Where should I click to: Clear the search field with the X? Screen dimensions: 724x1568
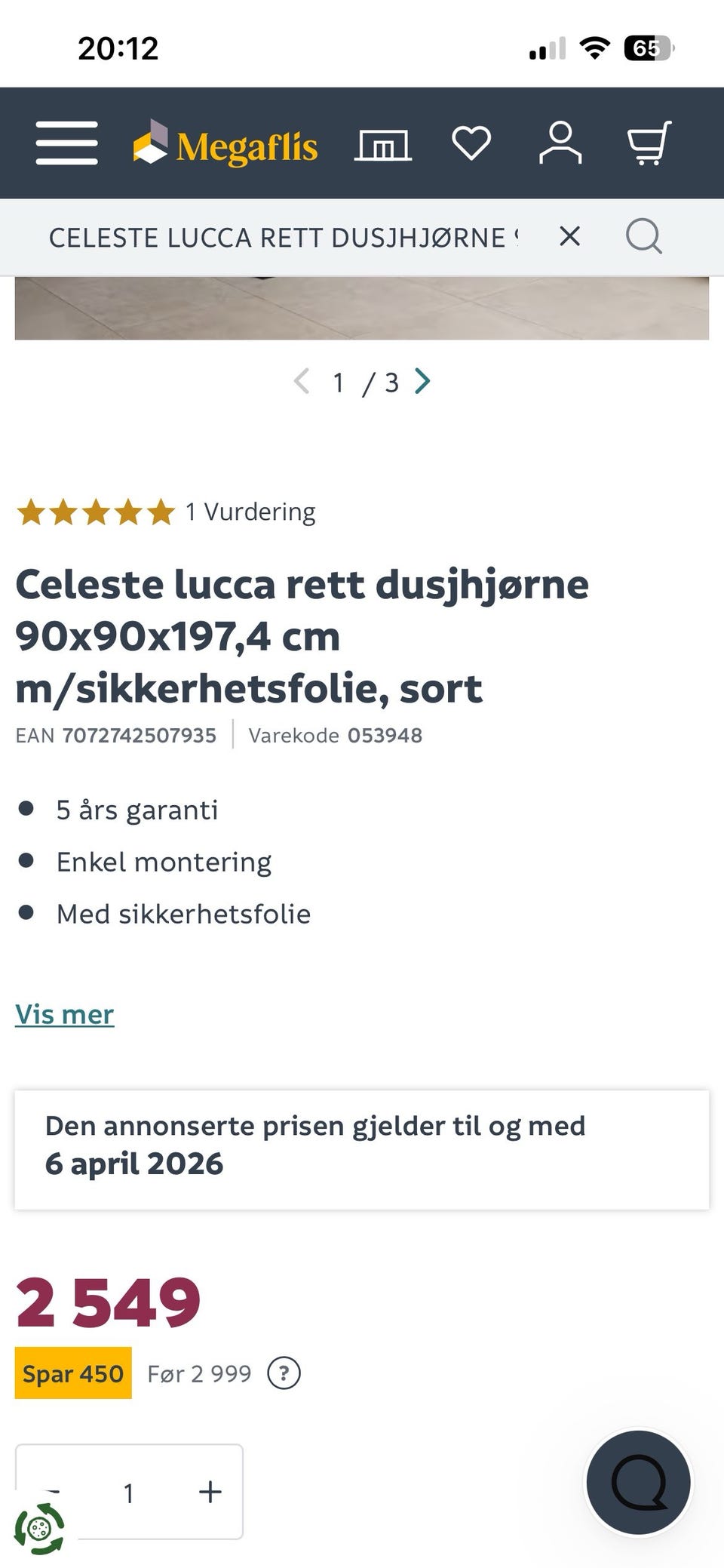[x=569, y=236]
